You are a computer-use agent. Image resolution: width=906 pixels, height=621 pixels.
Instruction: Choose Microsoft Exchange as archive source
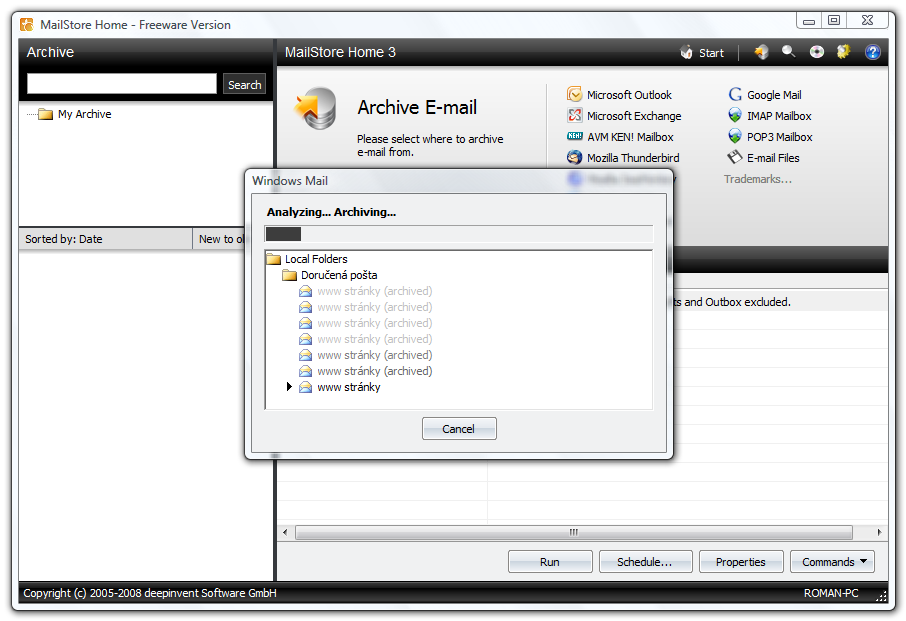click(x=634, y=116)
